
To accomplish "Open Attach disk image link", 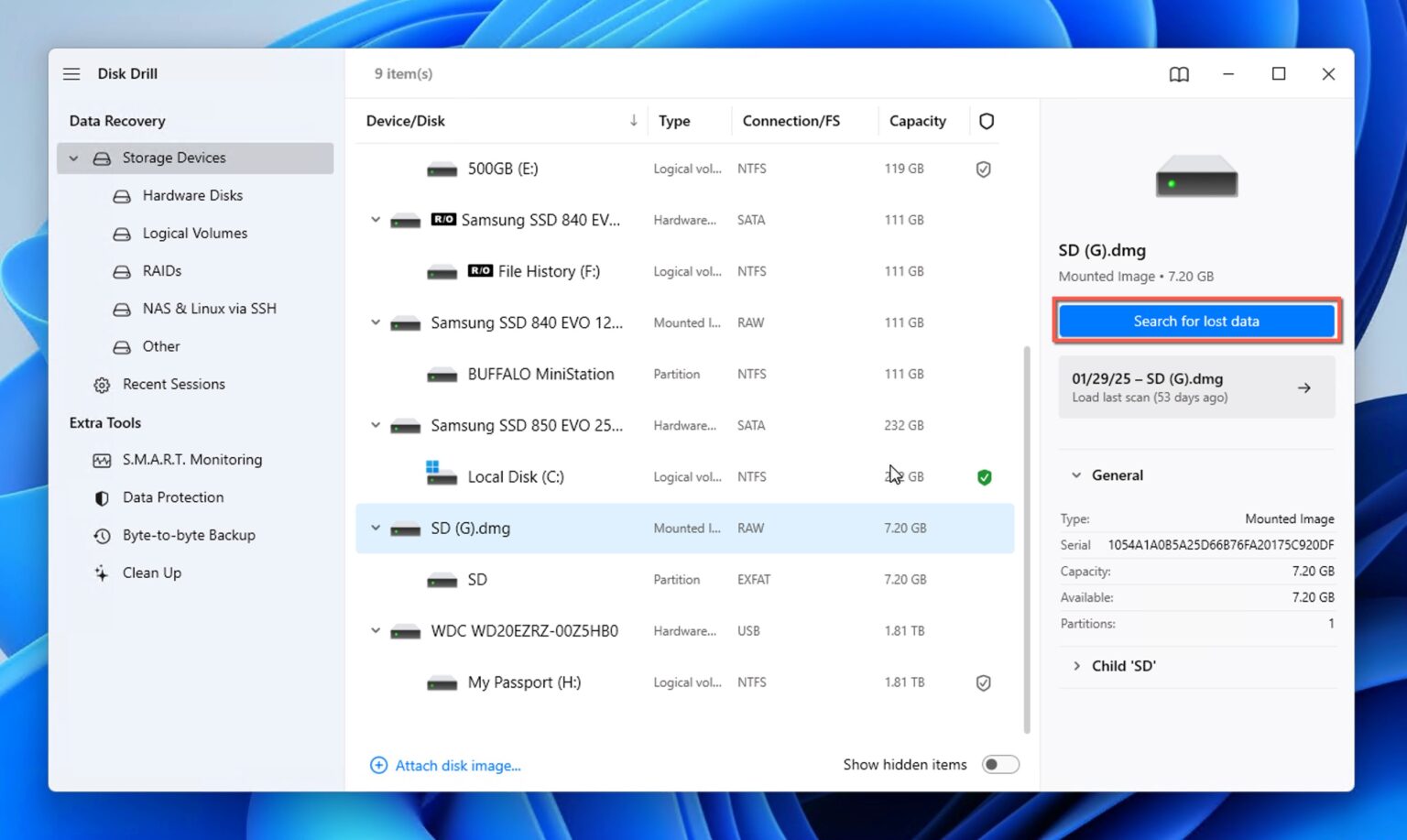I will (457, 765).
